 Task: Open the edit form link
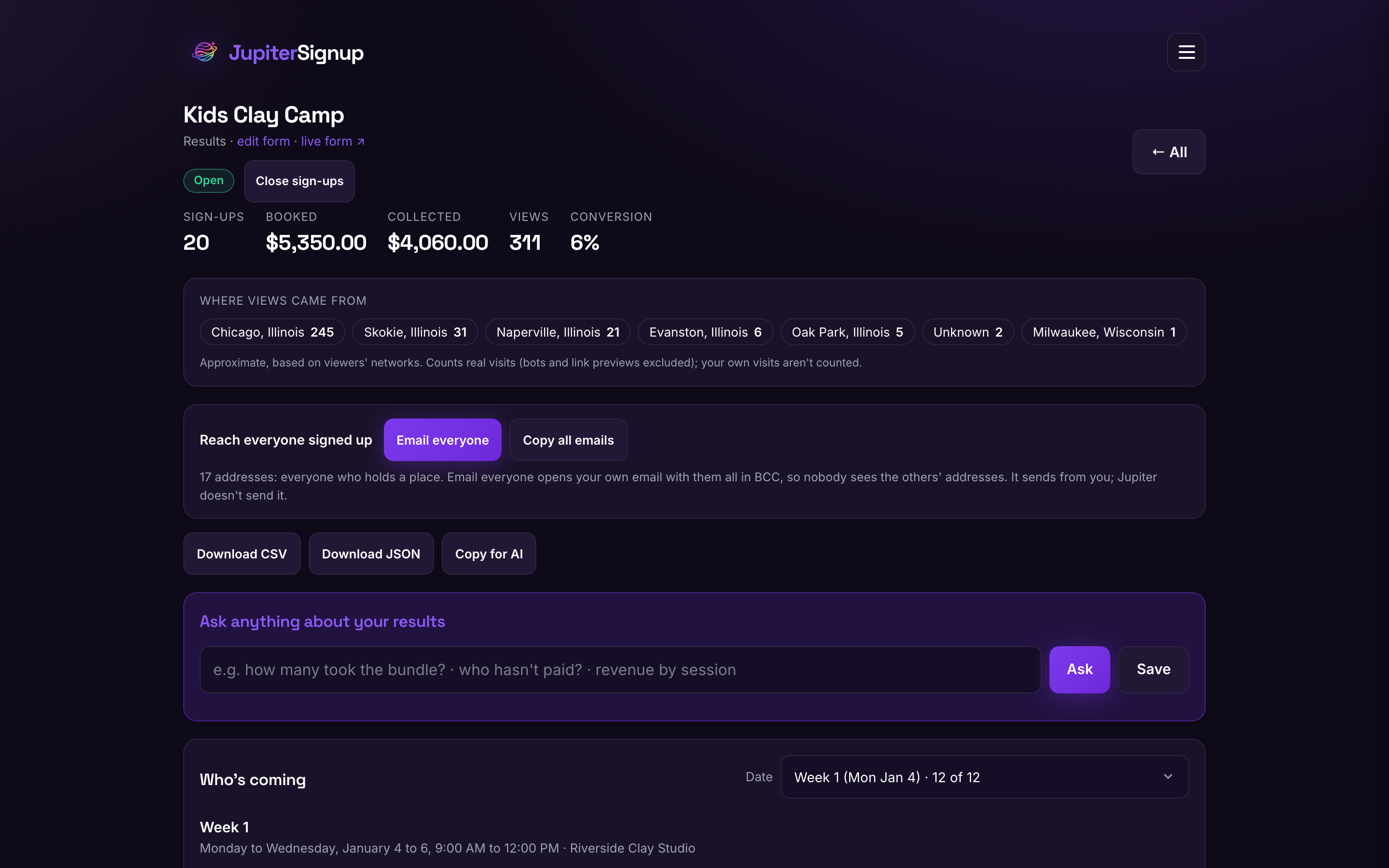point(263,141)
